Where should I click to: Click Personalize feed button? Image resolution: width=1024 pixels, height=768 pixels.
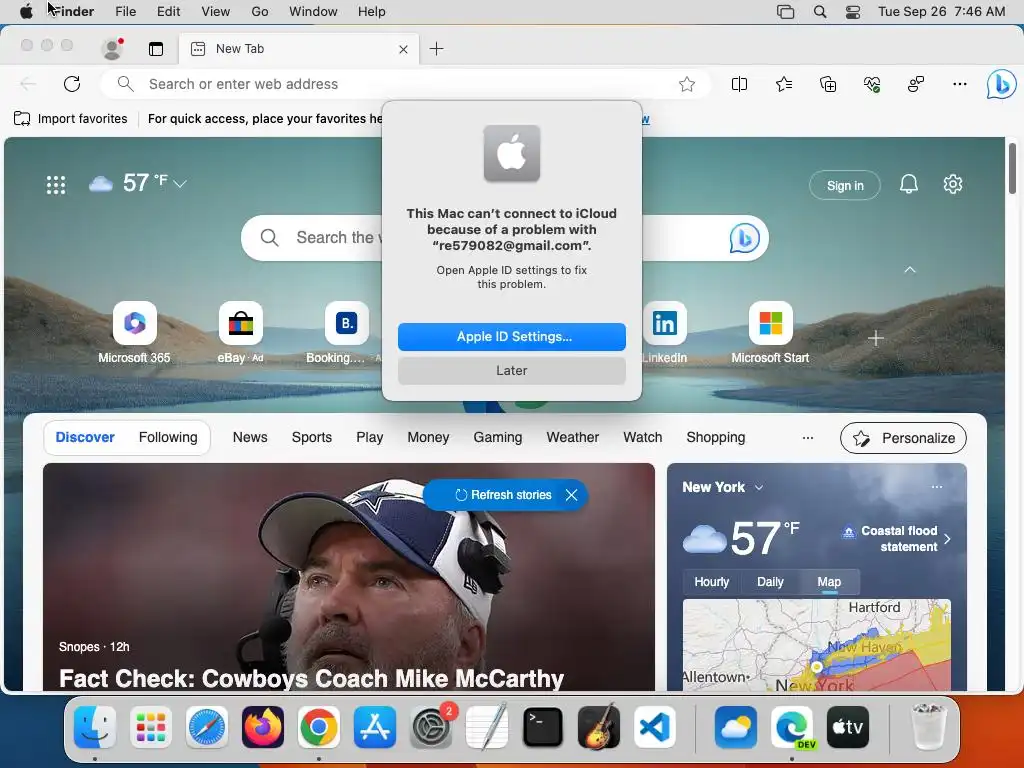(x=903, y=438)
